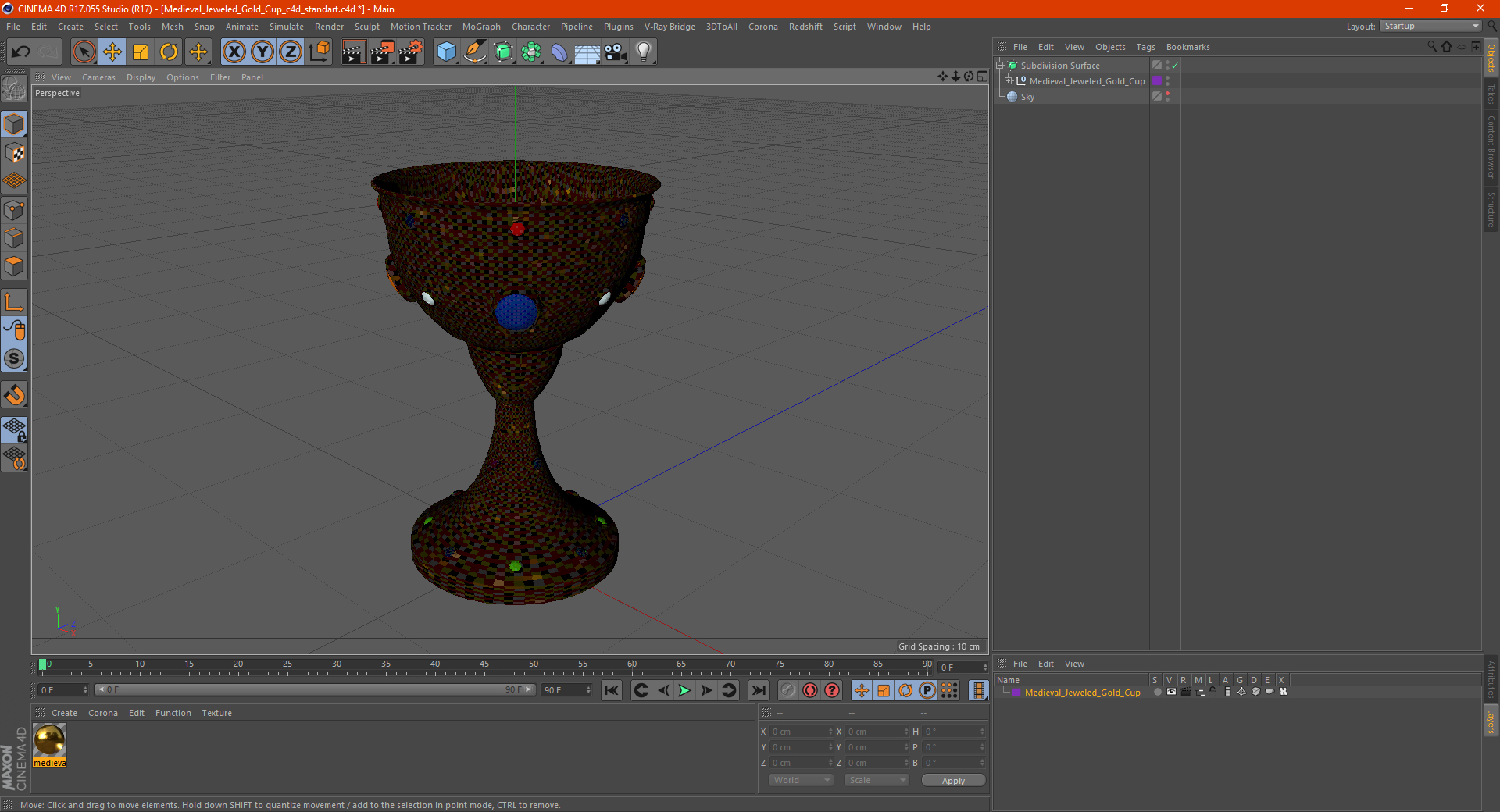
Task: Render the active view
Action: [x=353, y=52]
